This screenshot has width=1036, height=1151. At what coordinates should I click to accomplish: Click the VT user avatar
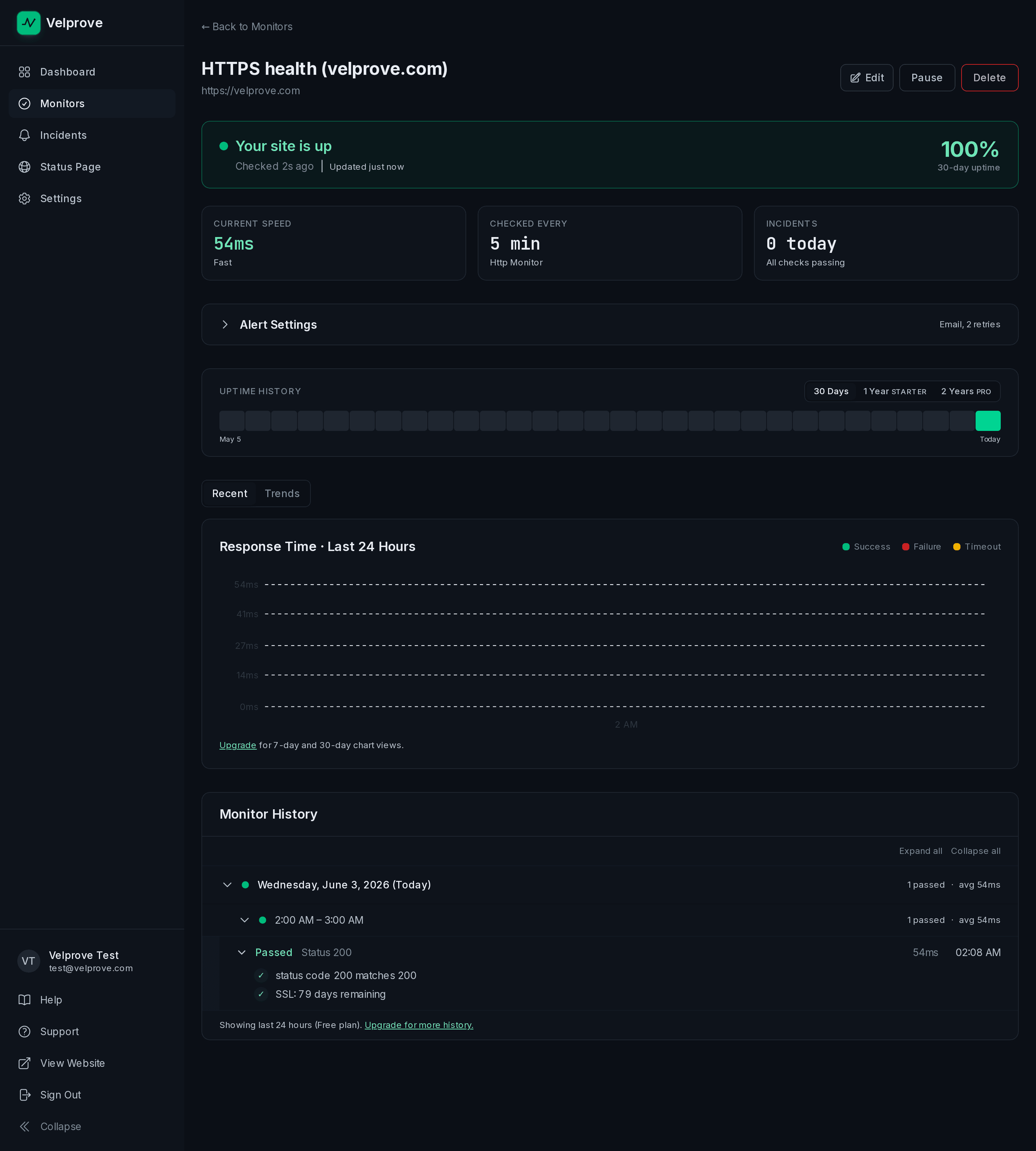(28, 961)
